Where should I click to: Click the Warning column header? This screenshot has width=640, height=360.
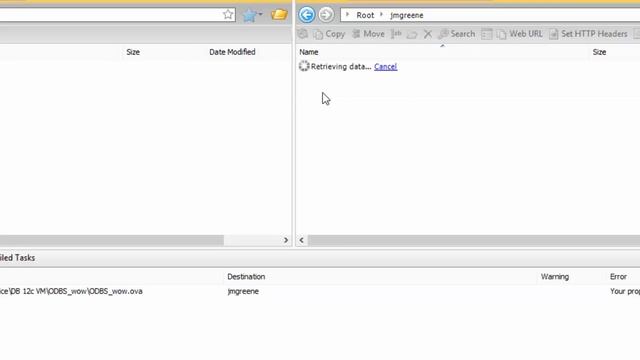[555, 276]
